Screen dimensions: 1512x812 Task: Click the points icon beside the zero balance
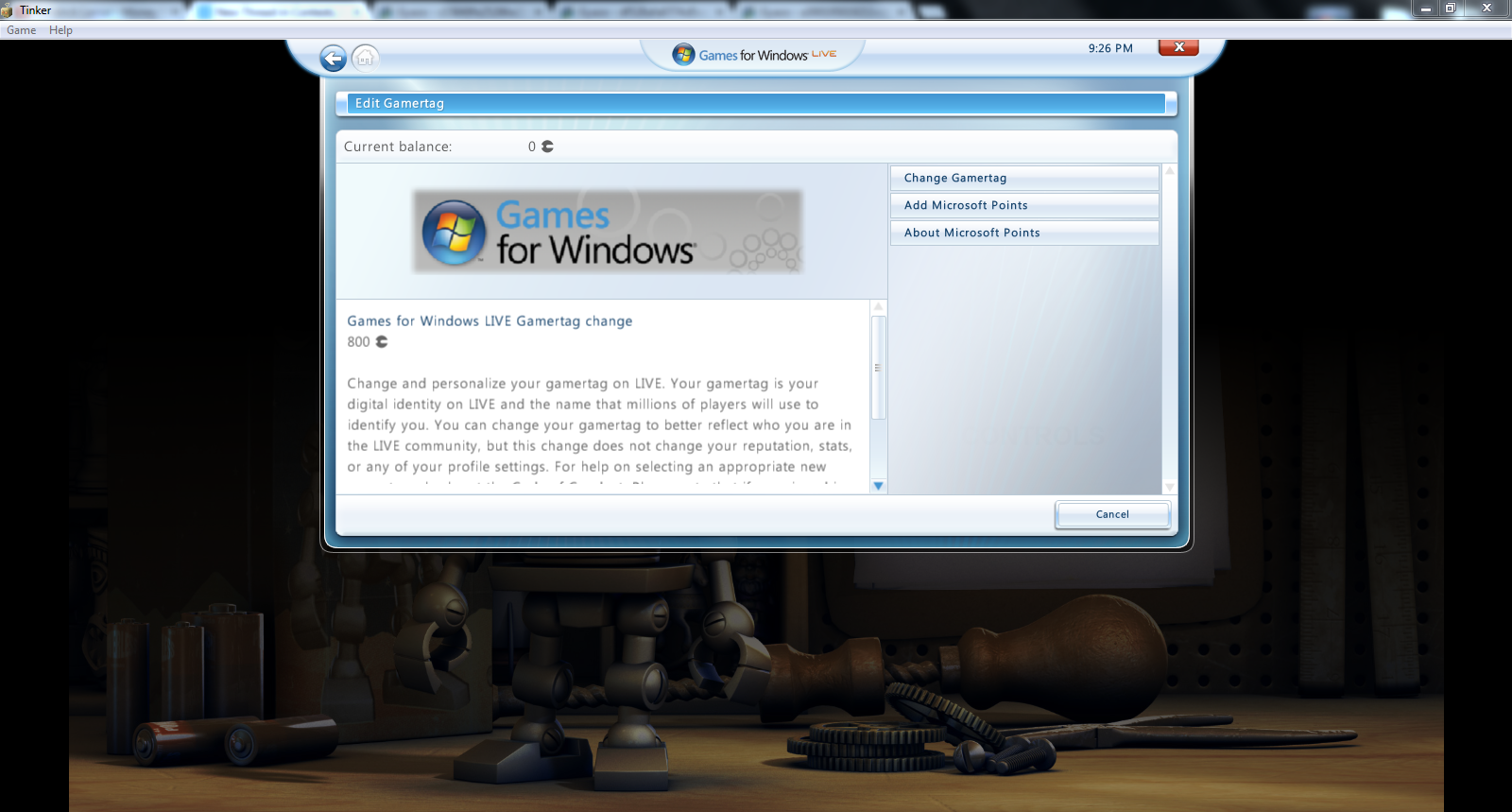click(547, 147)
